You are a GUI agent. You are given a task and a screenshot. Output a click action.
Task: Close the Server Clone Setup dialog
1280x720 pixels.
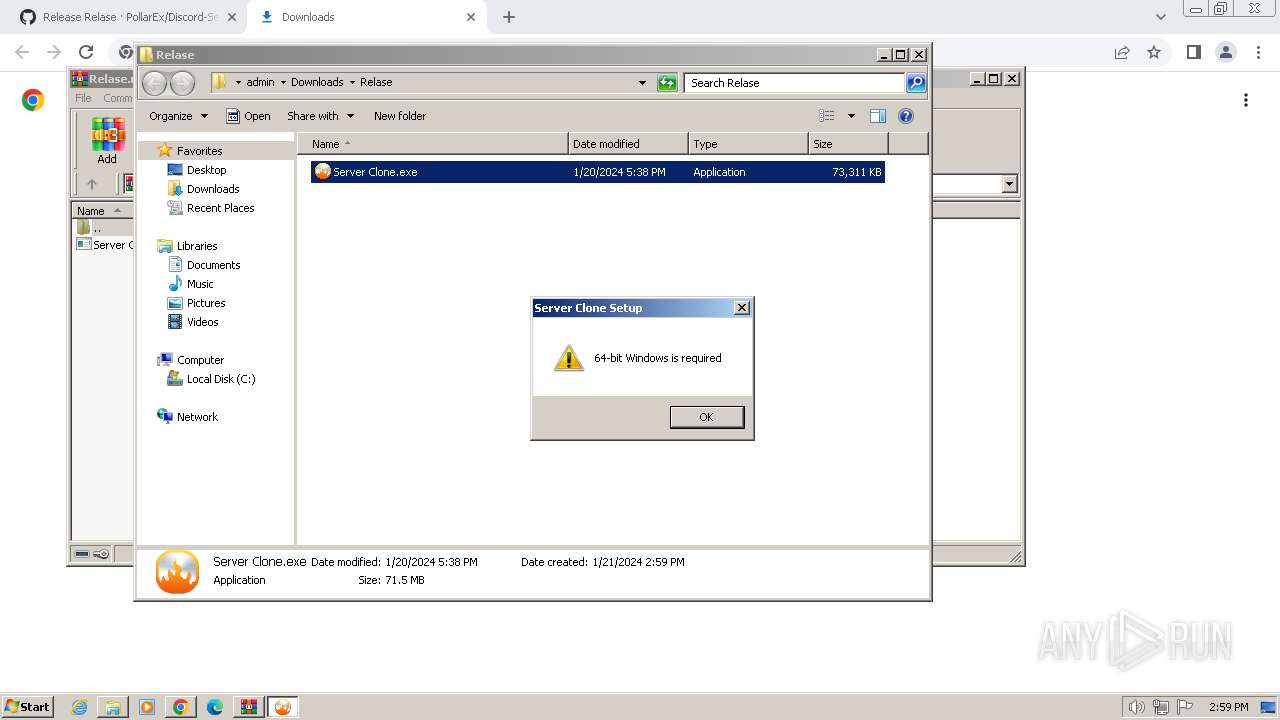741,308
